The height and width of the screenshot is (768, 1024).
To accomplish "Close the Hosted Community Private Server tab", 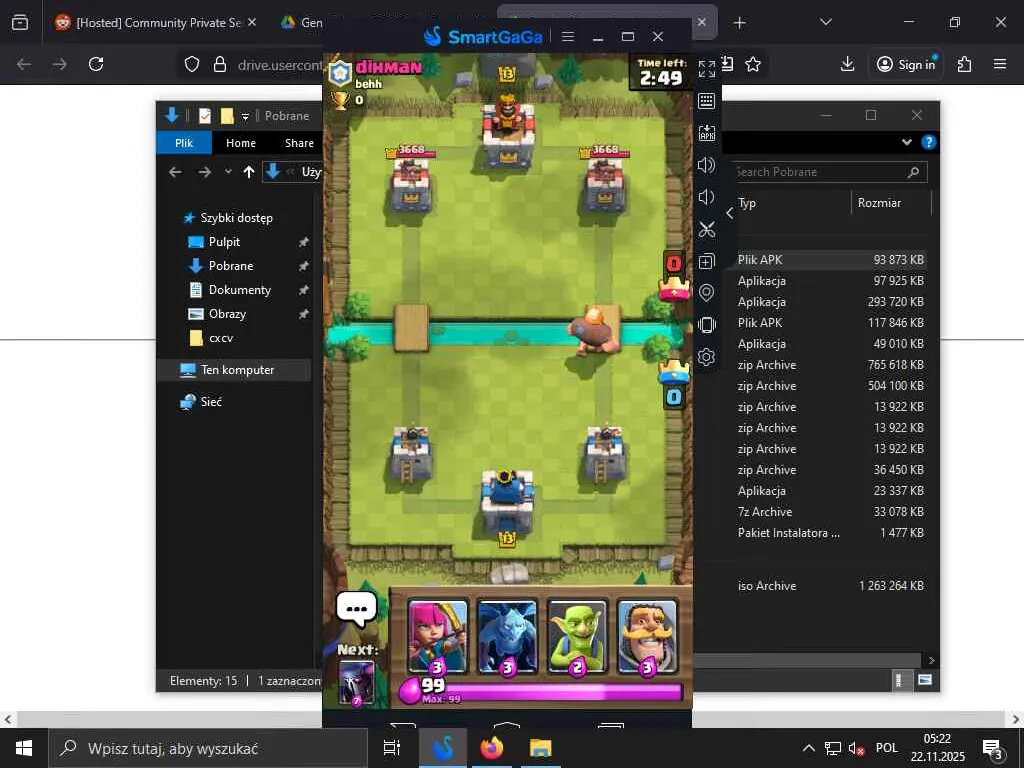I will tap(252, 22).
